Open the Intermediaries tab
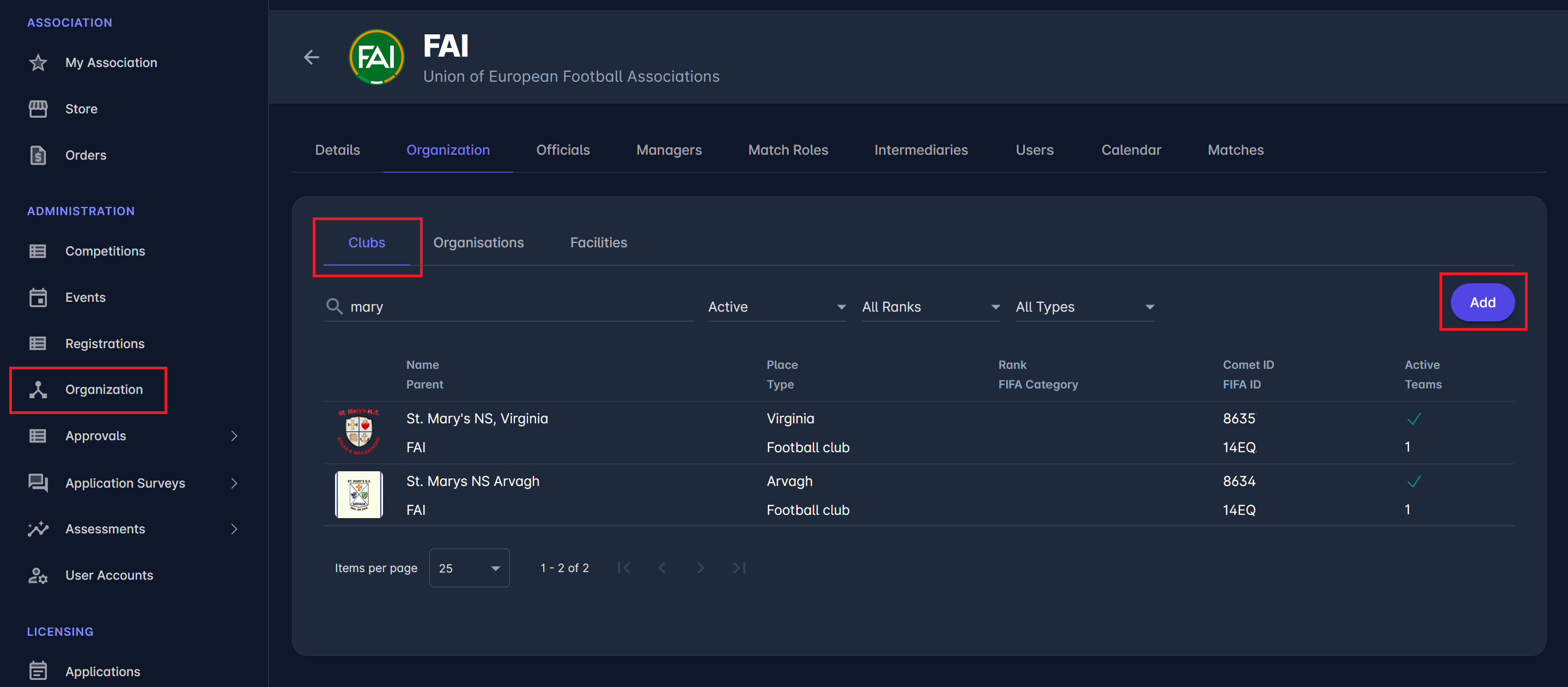The image size is (1568, 687). [921, 150]
